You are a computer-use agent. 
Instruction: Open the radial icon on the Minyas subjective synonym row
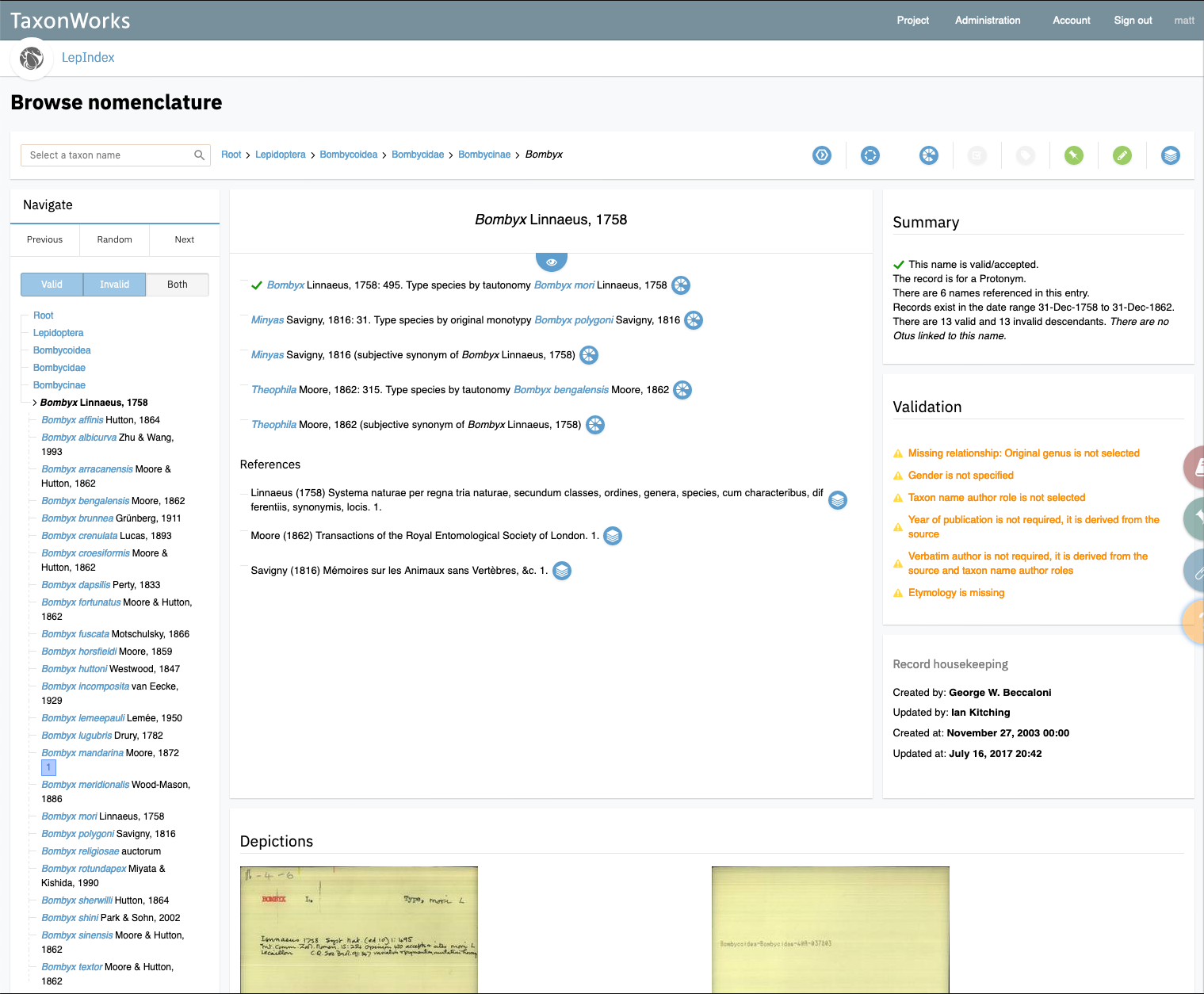589,355
